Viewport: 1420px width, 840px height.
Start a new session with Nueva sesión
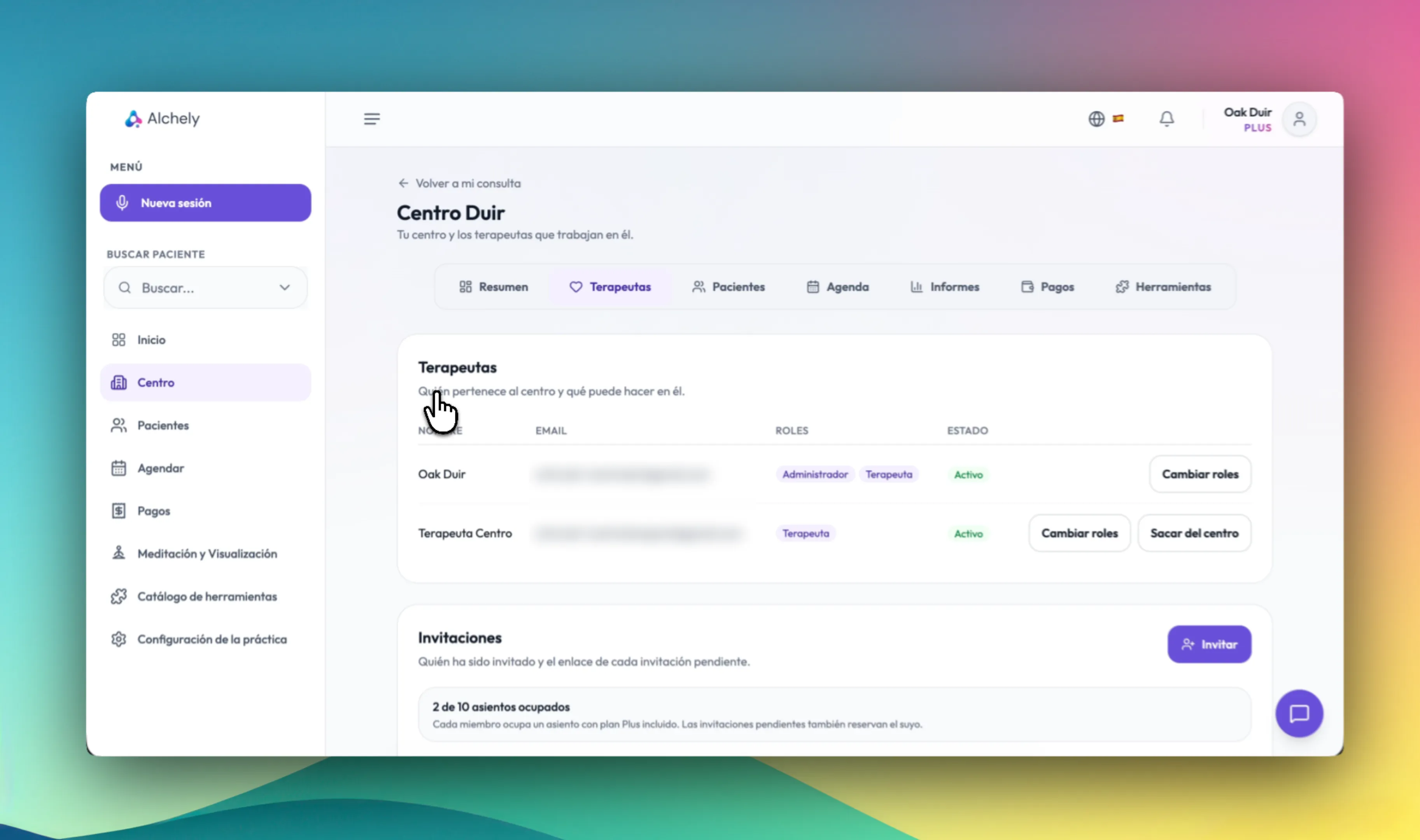[x=205, y=203]
